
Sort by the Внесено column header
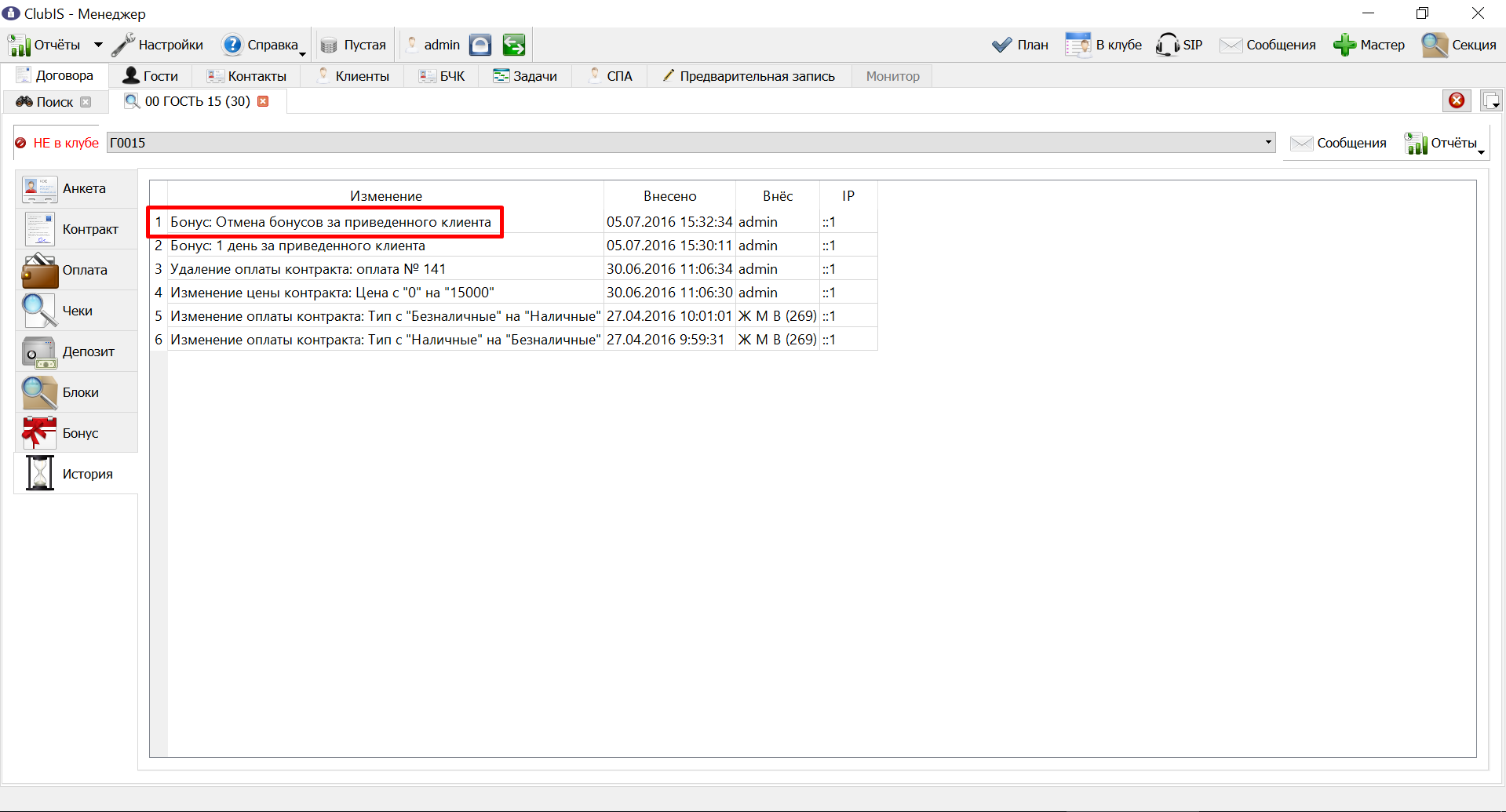point(669,196)
